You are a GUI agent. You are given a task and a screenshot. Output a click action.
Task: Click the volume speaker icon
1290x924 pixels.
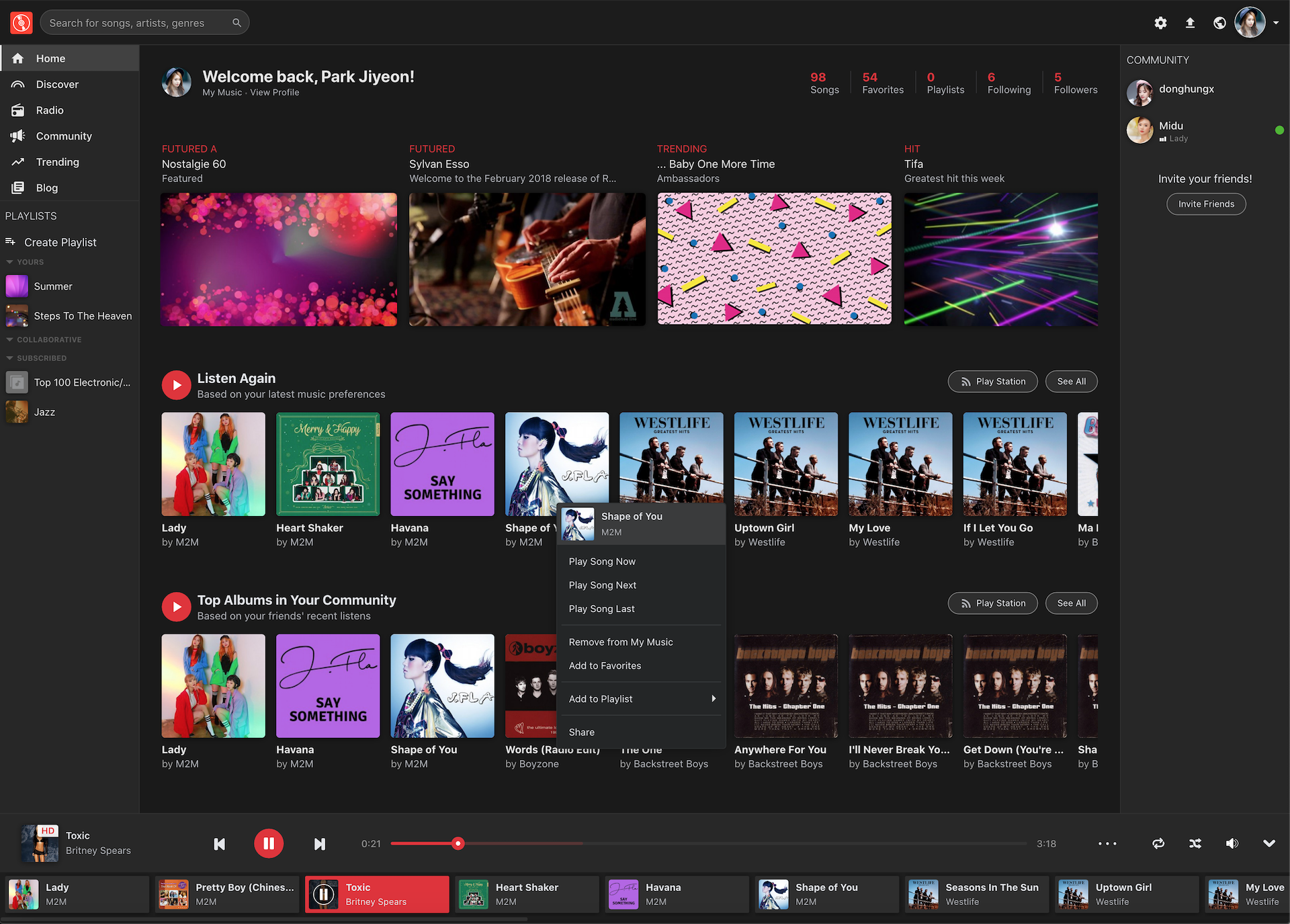pos(1232,843)
